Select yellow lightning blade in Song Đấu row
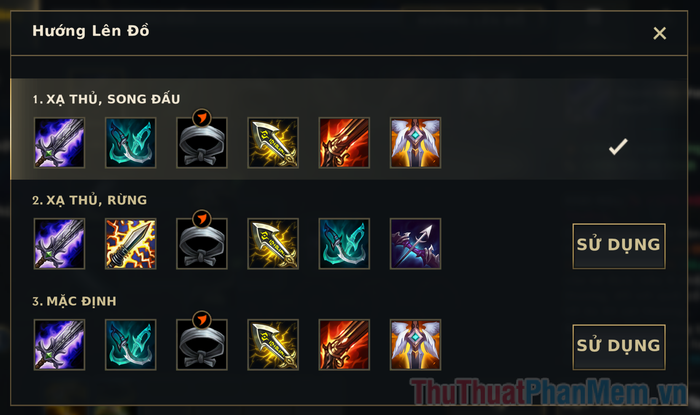 (x=273, y=143)
